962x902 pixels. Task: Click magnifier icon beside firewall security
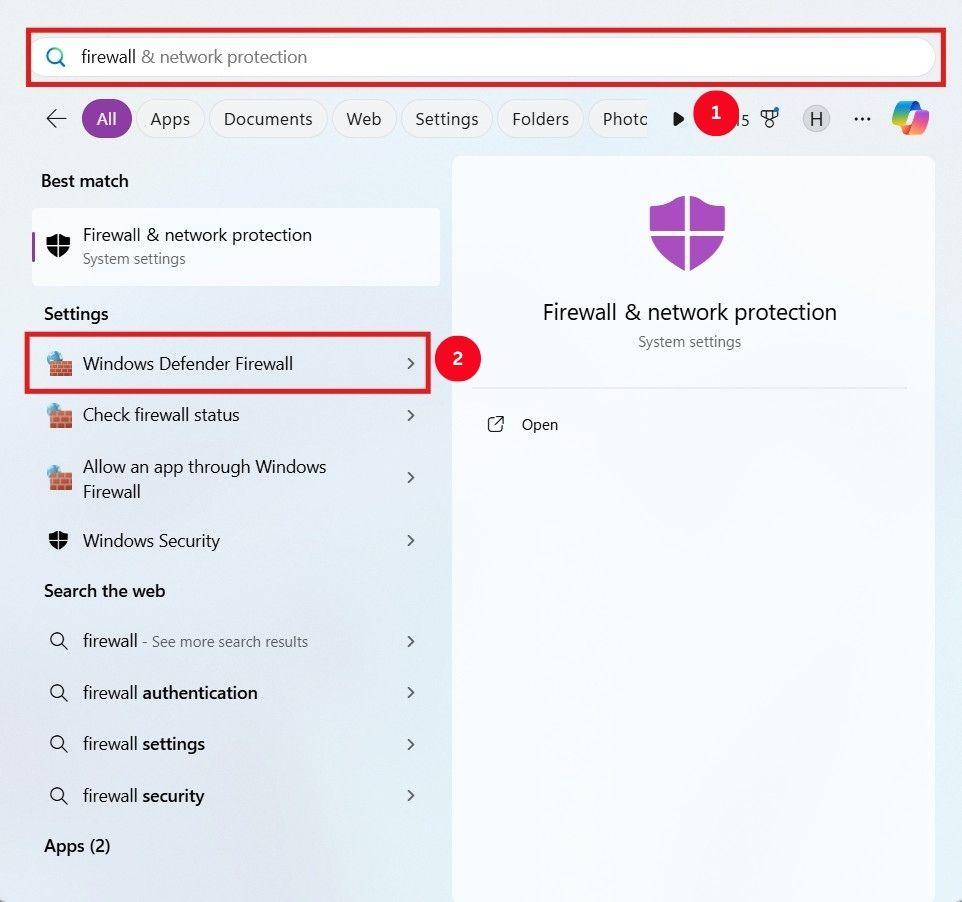point(58,796)
